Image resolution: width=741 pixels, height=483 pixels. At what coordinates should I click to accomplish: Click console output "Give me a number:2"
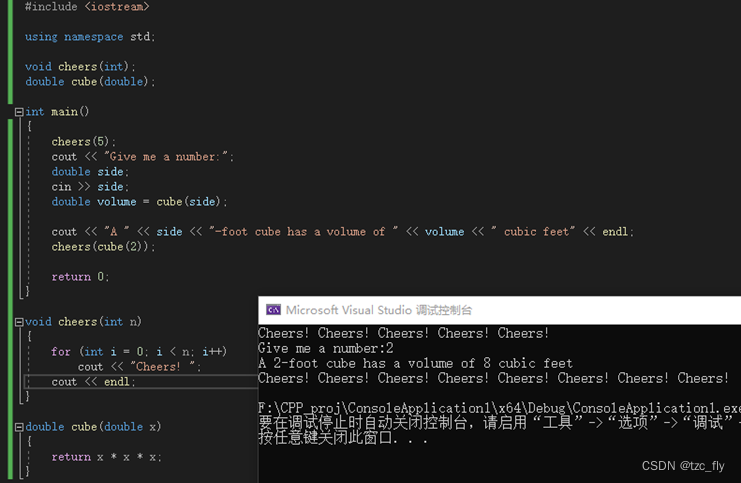[326, 349]
